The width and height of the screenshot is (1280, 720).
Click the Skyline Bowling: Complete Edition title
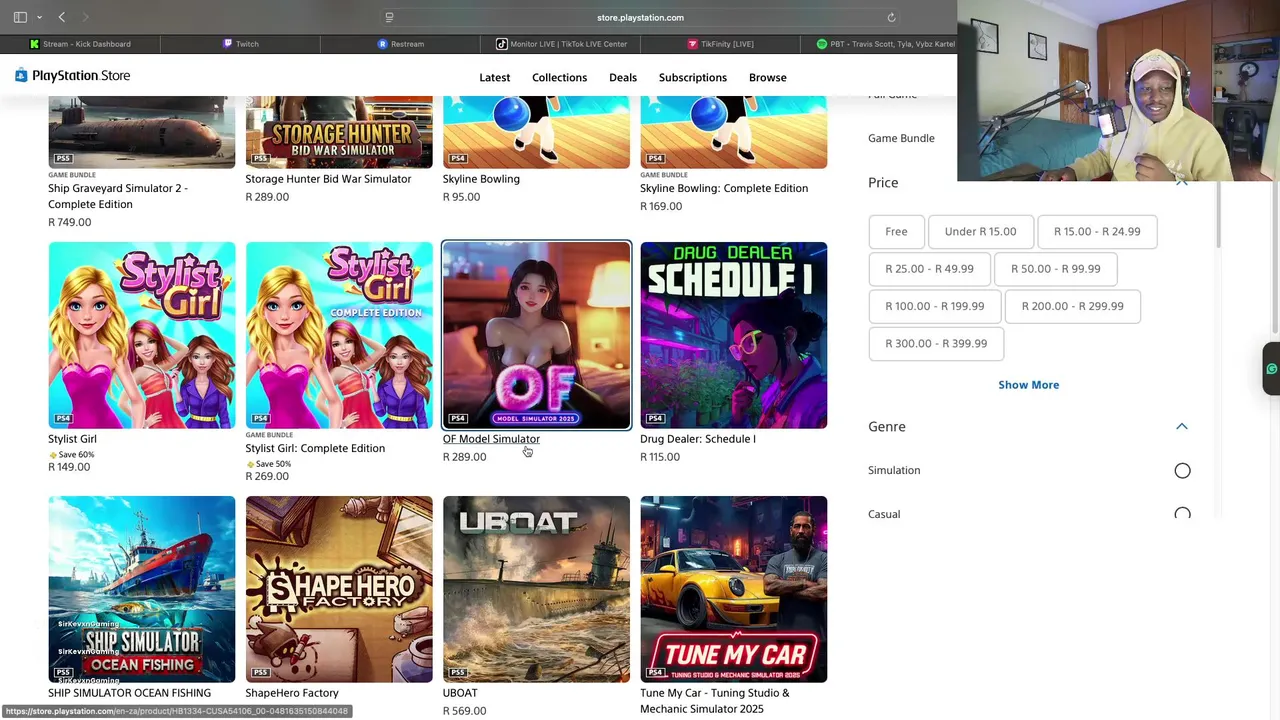[x=724, y=188]
